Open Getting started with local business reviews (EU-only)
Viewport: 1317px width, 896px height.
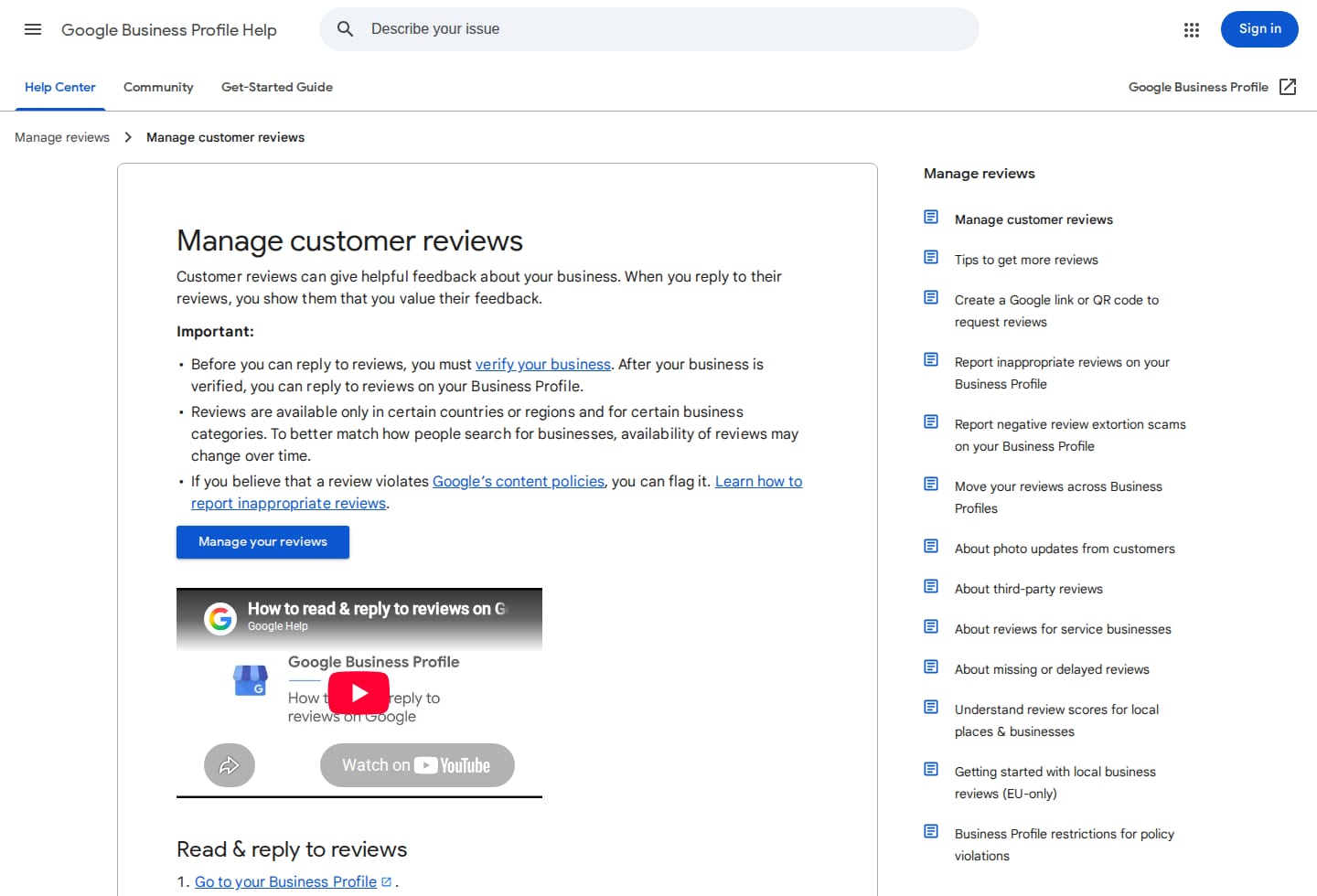[x=1055, y=783]
